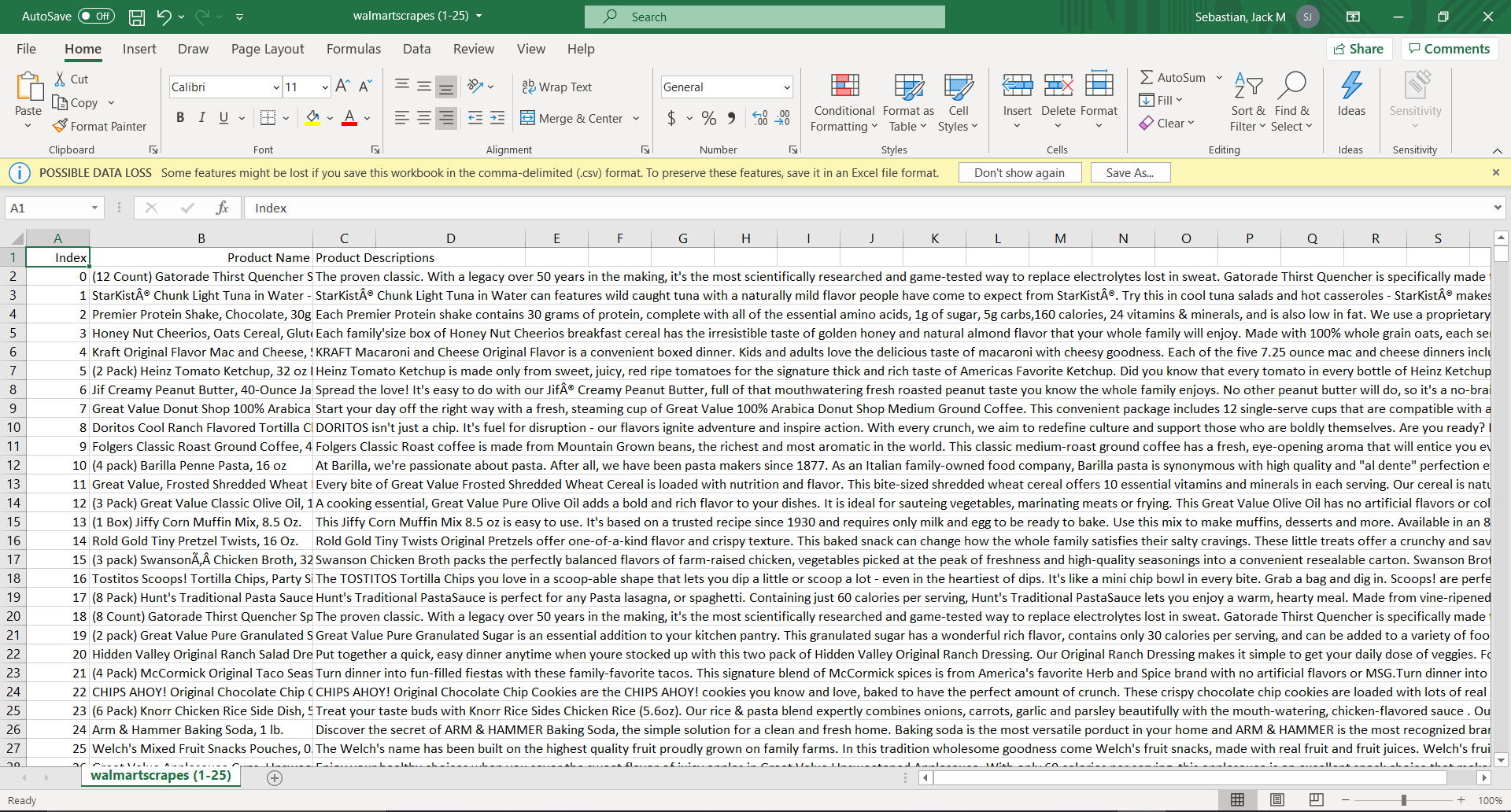This screenshot has height=812, width=1511.
Task: Toggle Align Right for the selected cell
Action: tap(446, 118)
